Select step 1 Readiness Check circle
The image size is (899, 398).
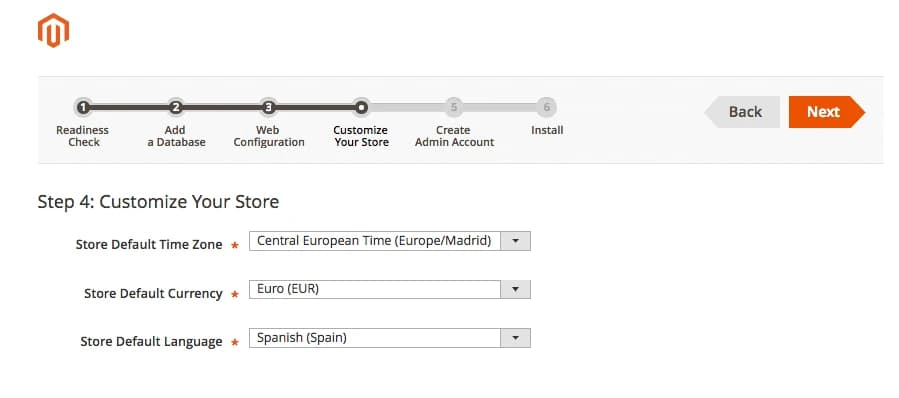[83, 107]
